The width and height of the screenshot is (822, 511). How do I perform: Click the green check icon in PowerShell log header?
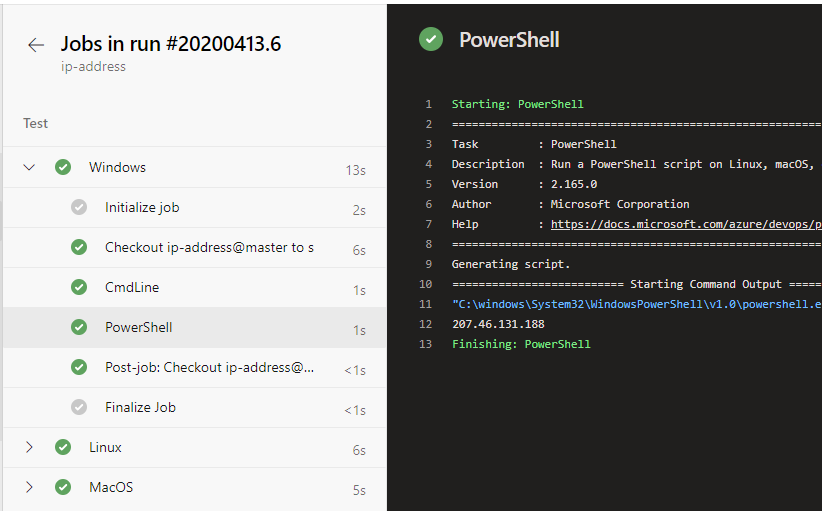coord(431,39)
